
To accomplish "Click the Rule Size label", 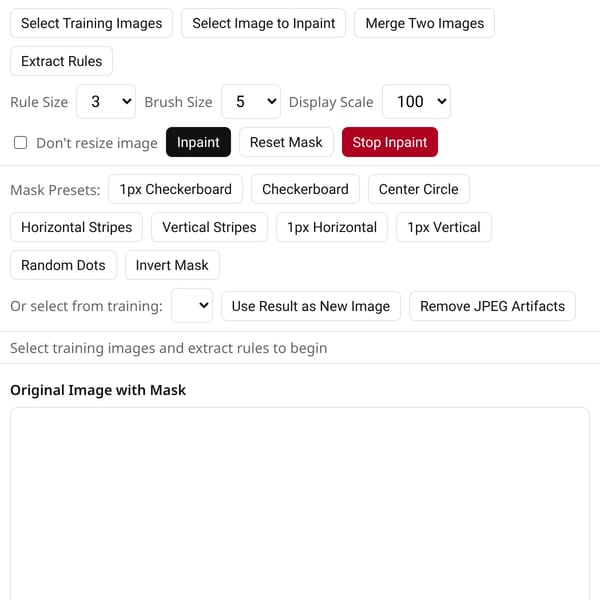I will 39,102.
